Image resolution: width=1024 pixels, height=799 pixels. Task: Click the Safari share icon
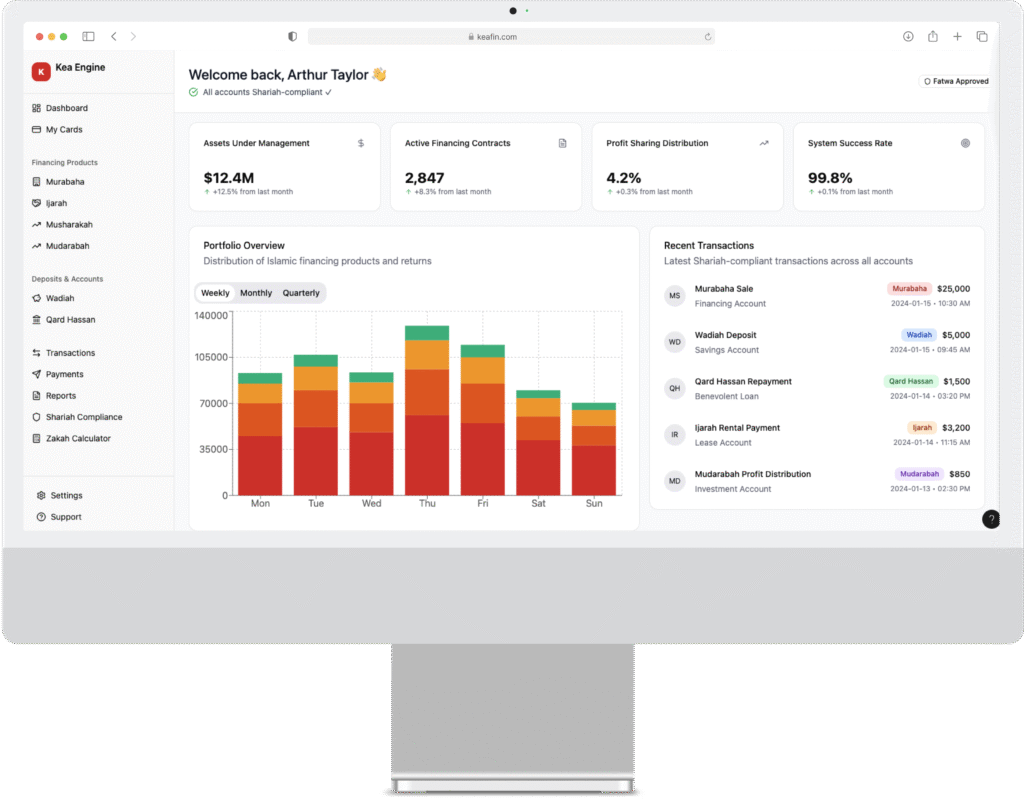coord(932,36)
